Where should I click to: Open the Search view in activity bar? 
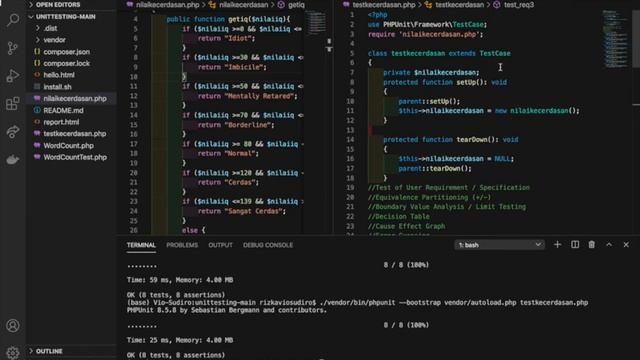point(13,20)
